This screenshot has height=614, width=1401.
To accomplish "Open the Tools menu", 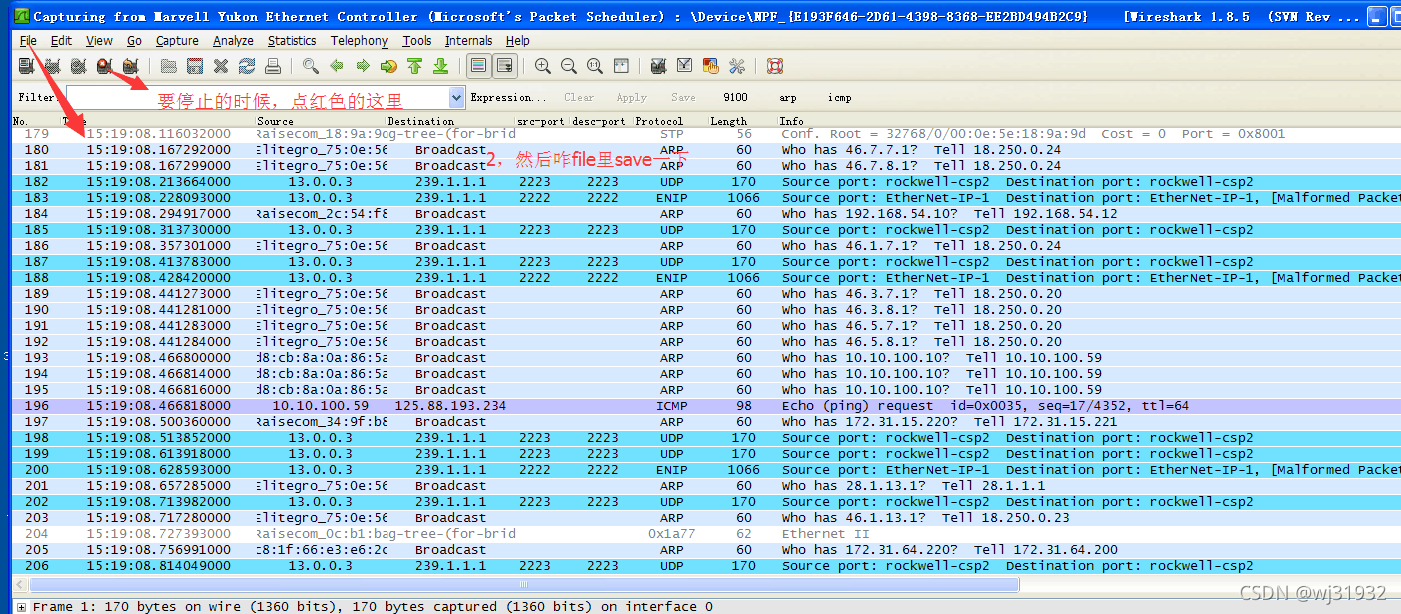I will pos(417,41).
